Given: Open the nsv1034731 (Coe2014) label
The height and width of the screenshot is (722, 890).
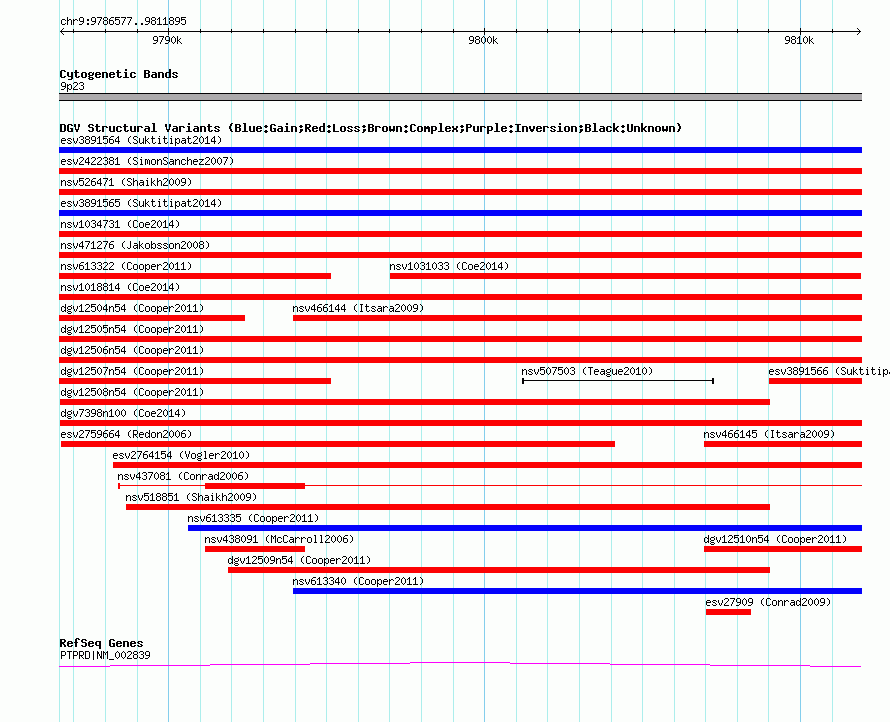Looking at the screenshot, I should [x=120, y=224].
